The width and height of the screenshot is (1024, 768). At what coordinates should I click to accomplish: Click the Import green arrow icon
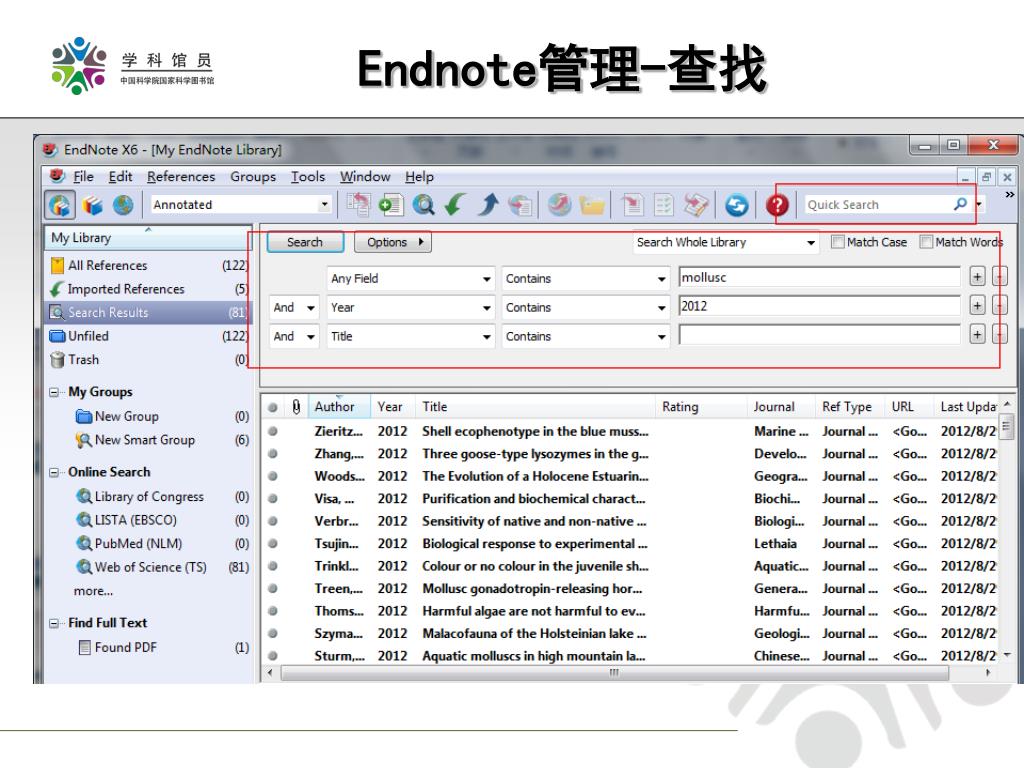click(x=455, y=205)
